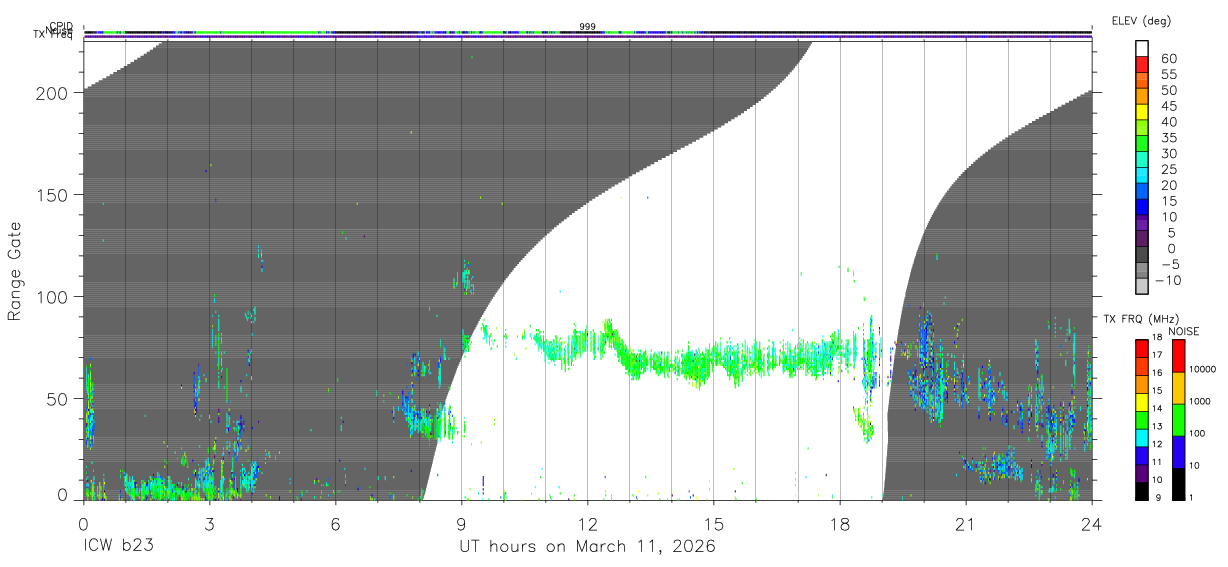1228x567 pixels.
Task: Click the '21' hour tick on the UT axis
Action: click(966, 524)
